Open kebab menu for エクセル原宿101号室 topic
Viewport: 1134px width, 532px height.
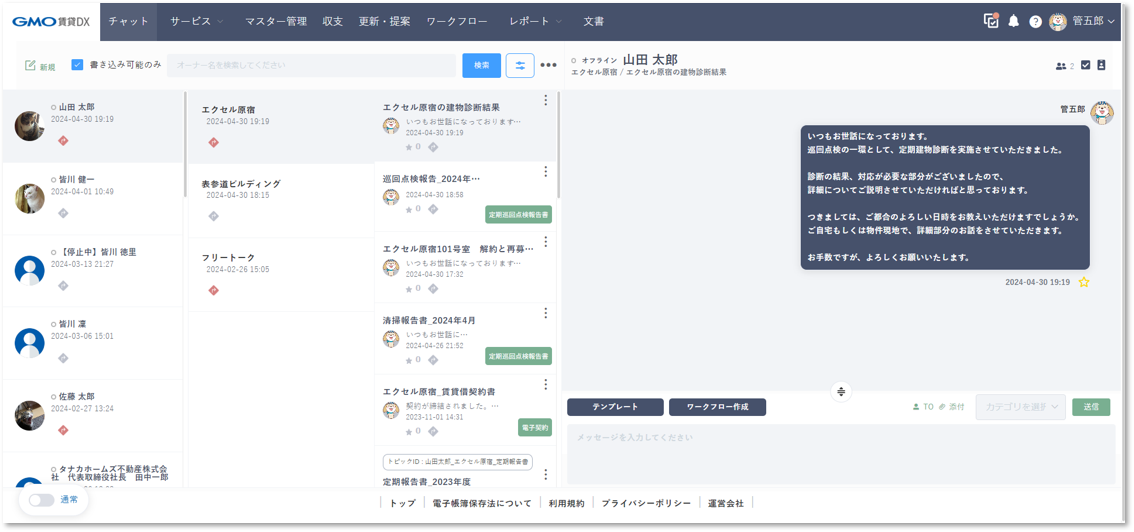pyautogui.click(x=546, y=241)
